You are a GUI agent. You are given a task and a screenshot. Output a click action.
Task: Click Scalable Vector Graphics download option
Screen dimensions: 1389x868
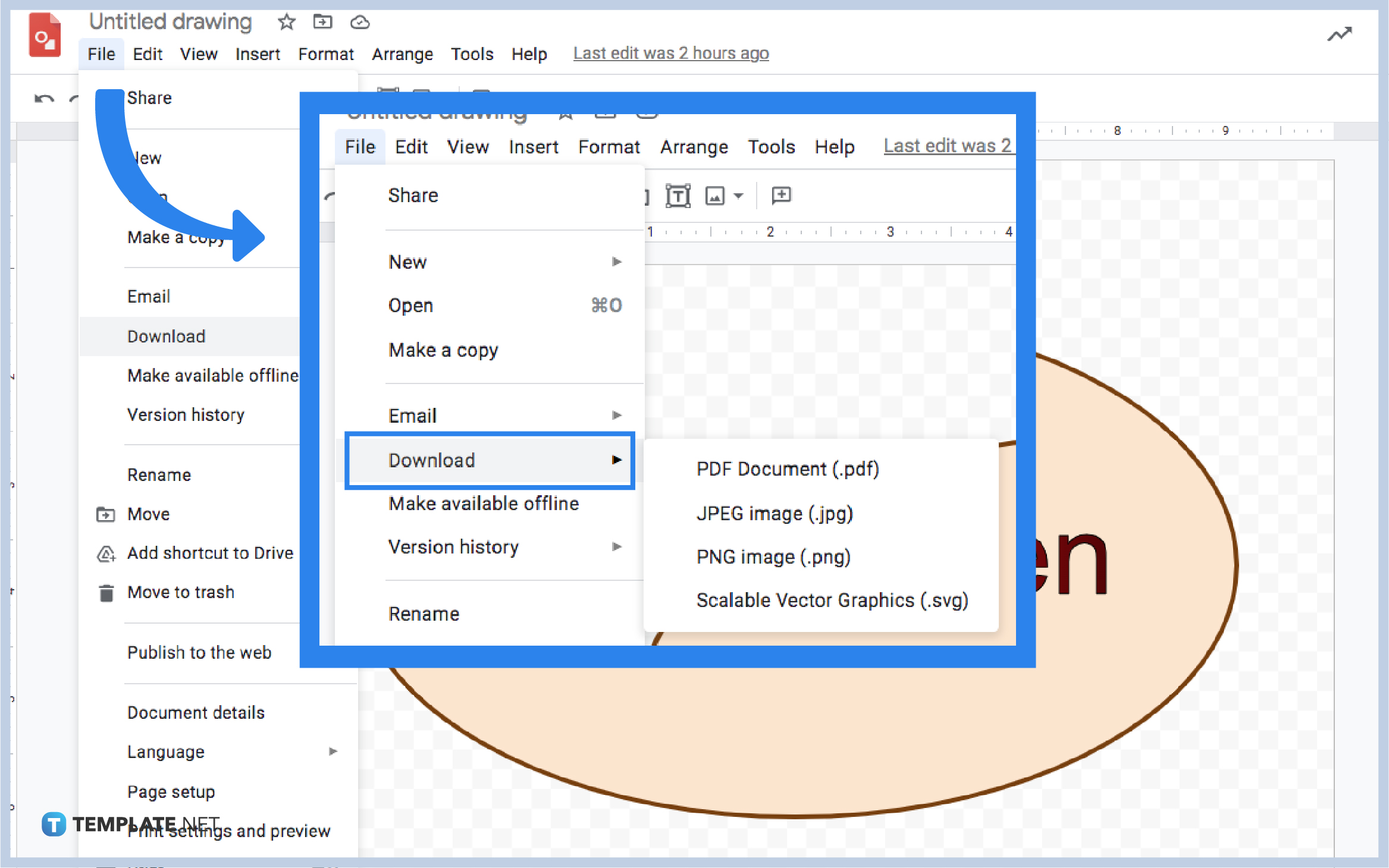coord(832,600)
